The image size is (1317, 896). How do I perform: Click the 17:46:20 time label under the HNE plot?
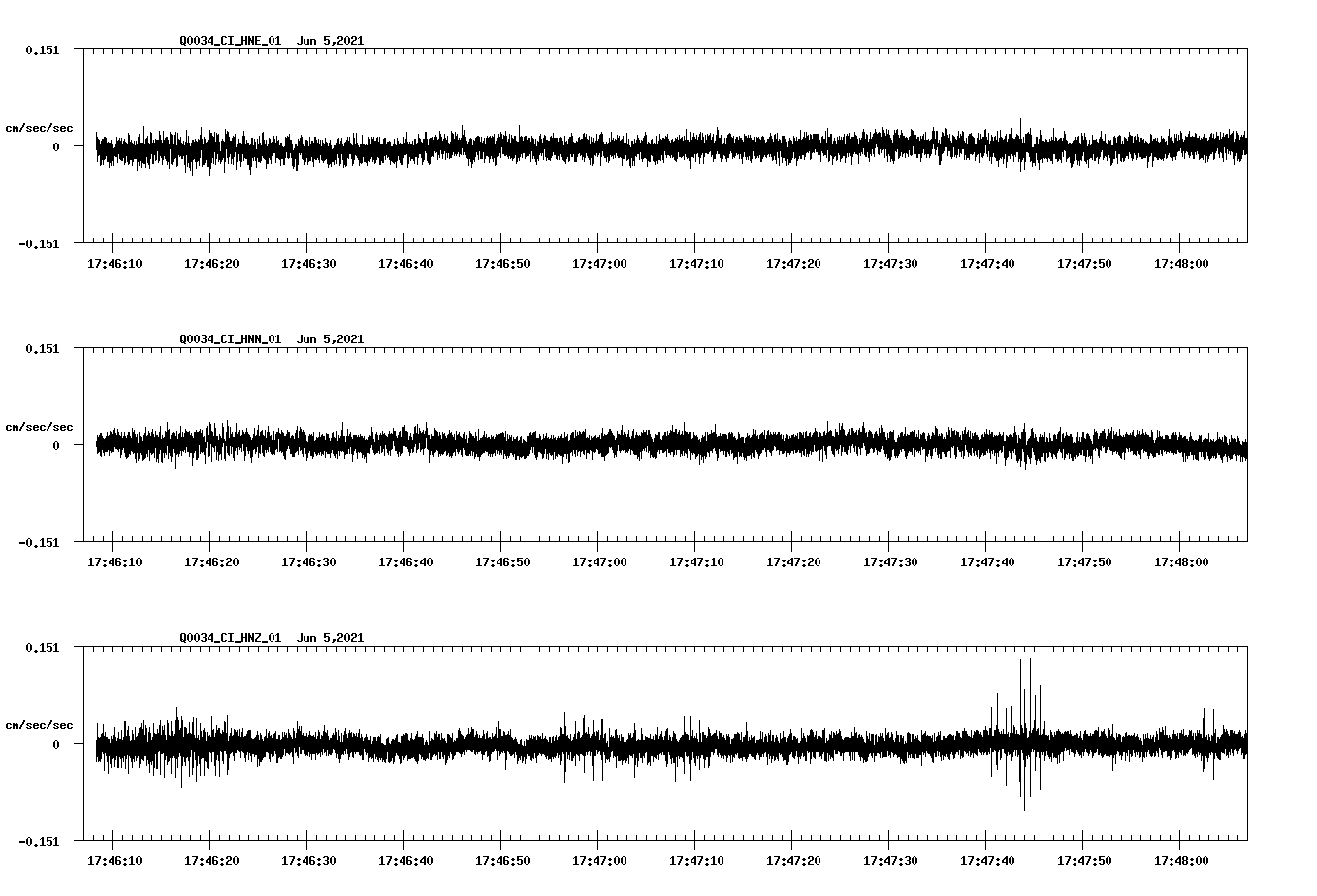coord(211,263)
